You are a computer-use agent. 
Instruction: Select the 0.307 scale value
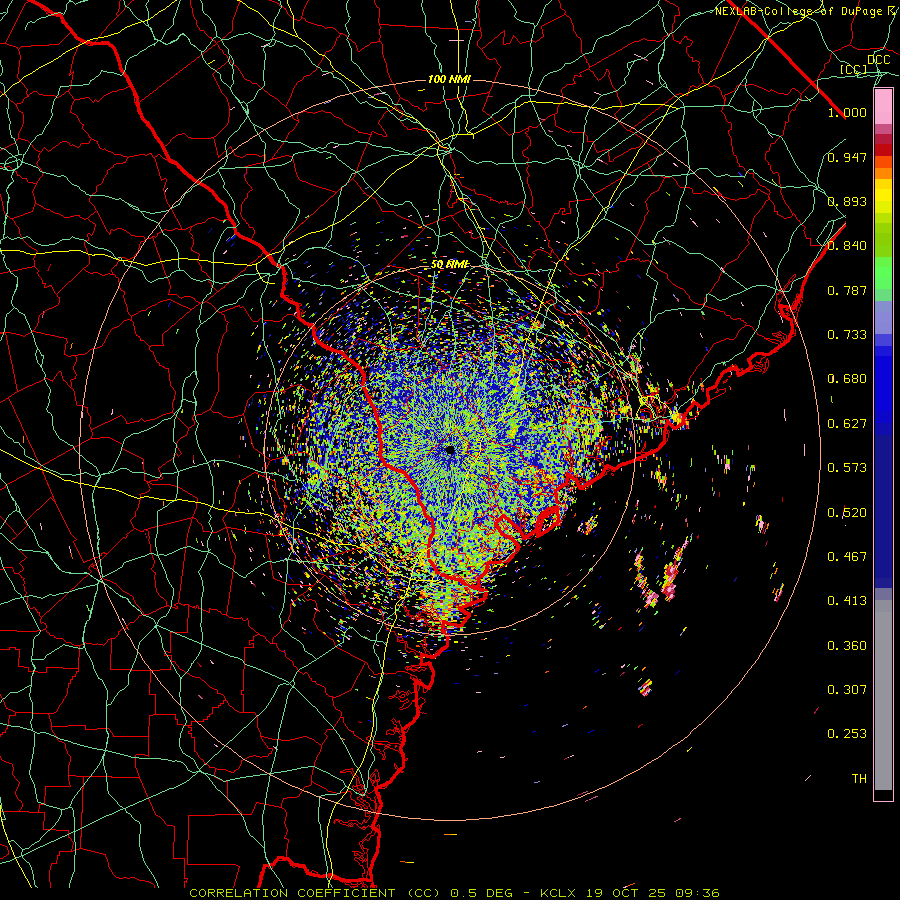[847, 690]
